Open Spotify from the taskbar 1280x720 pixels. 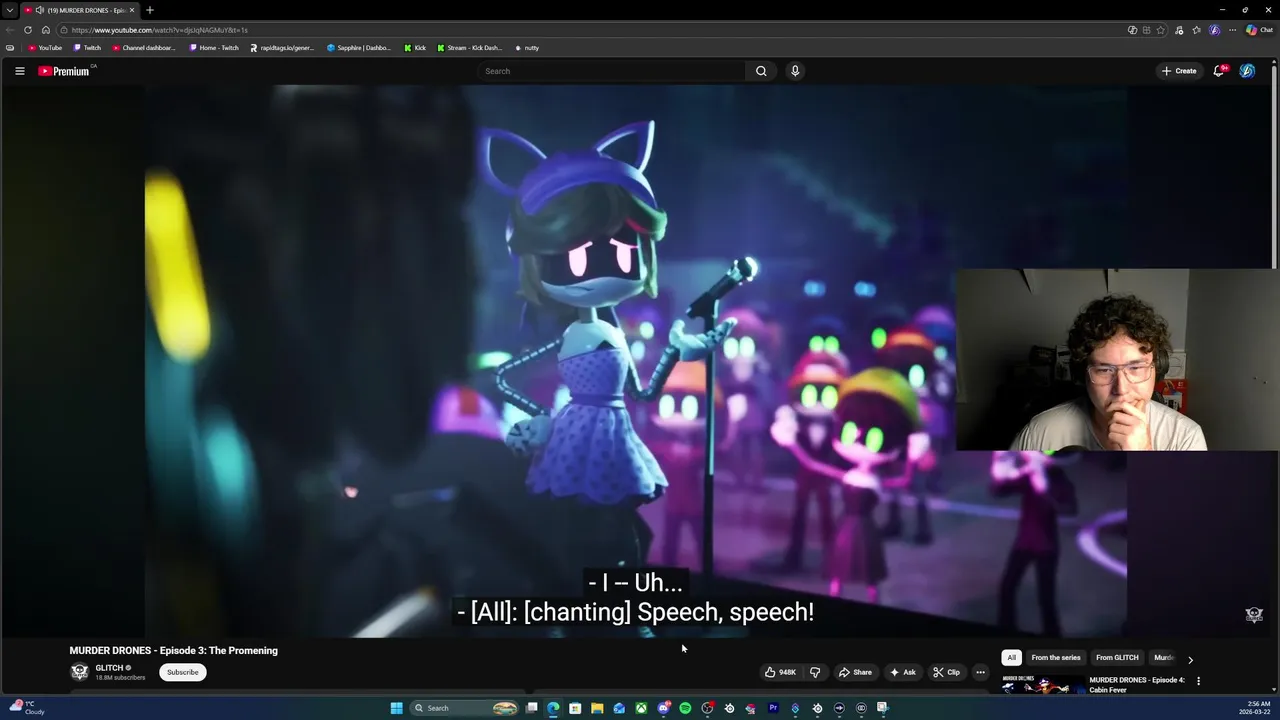pyautogui.click(x=685, y=708)
